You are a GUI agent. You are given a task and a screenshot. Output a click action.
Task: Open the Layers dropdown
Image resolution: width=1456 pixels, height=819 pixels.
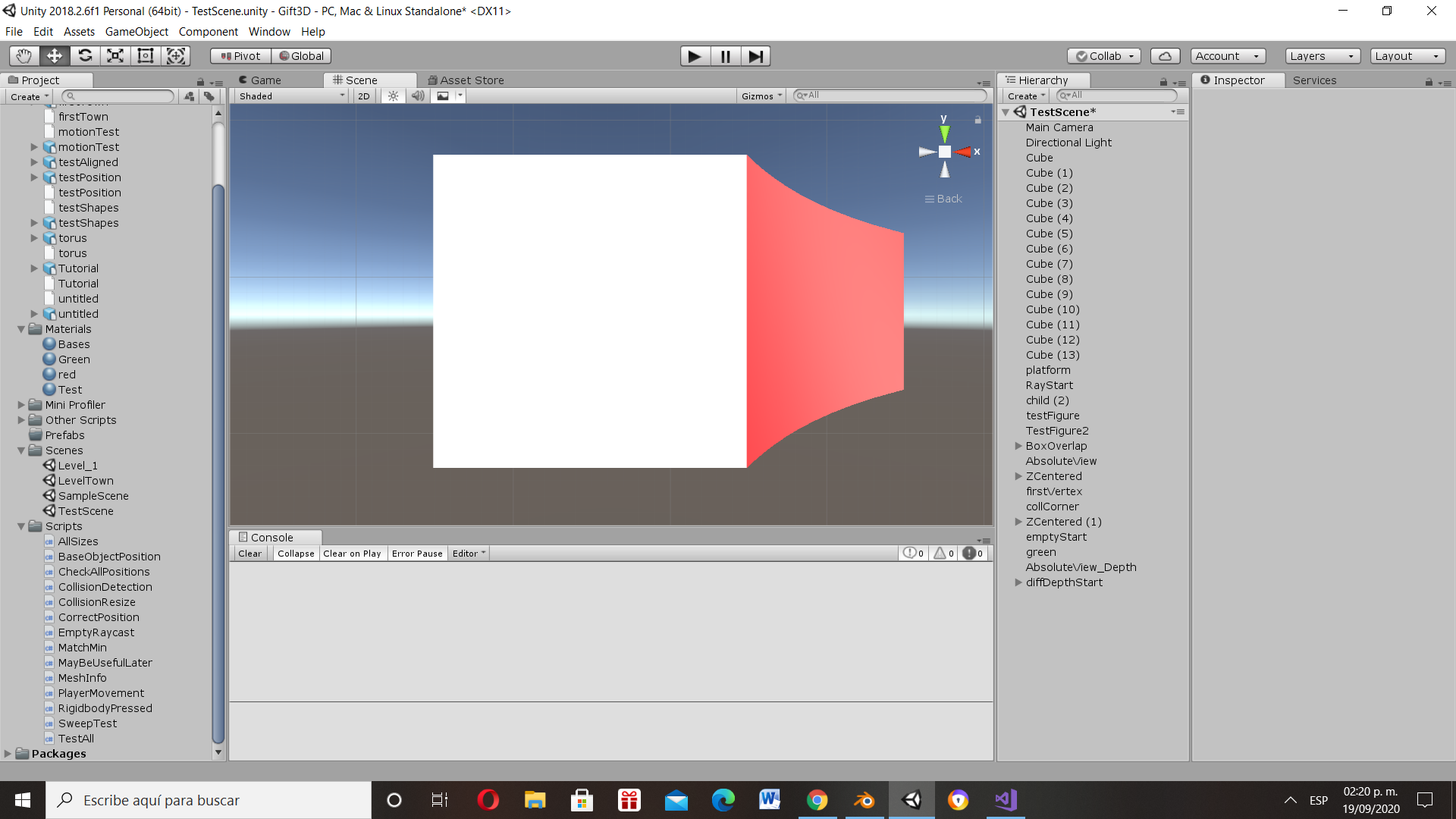pos(1323,56)
